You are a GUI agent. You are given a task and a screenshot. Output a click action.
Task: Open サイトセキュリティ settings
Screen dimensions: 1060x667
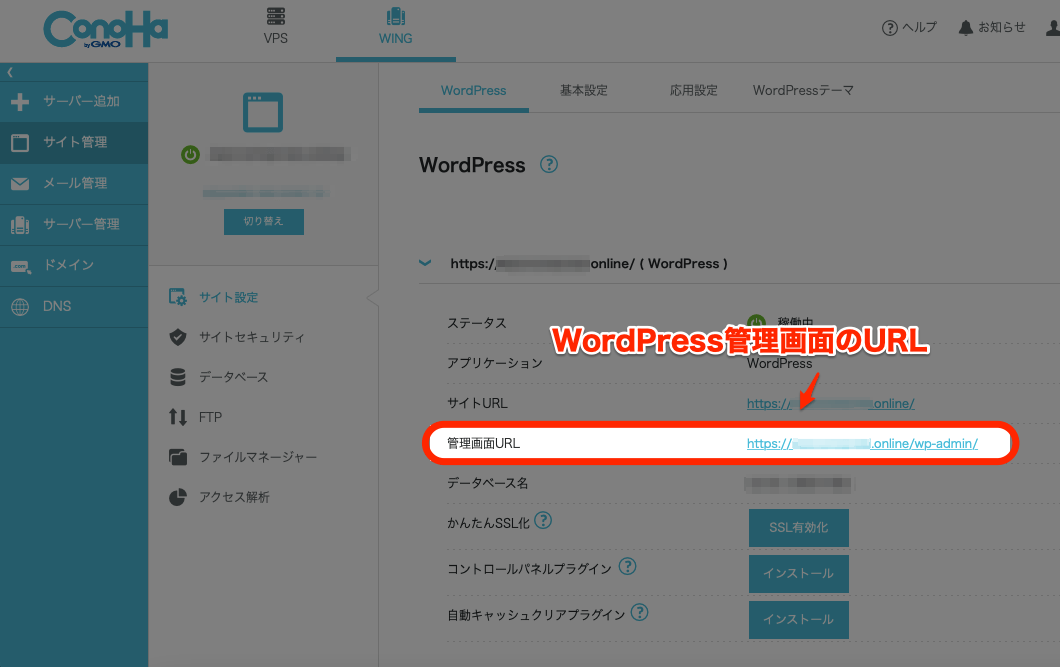(251, 338)
